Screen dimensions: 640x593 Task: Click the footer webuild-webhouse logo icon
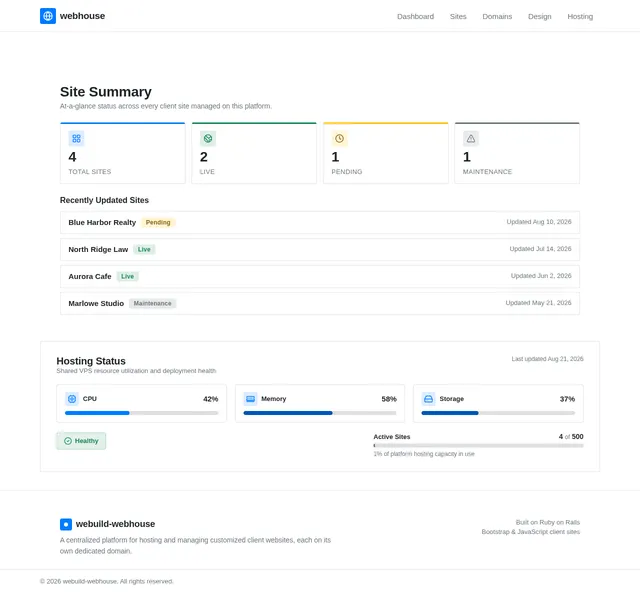(x=66, y=524)
